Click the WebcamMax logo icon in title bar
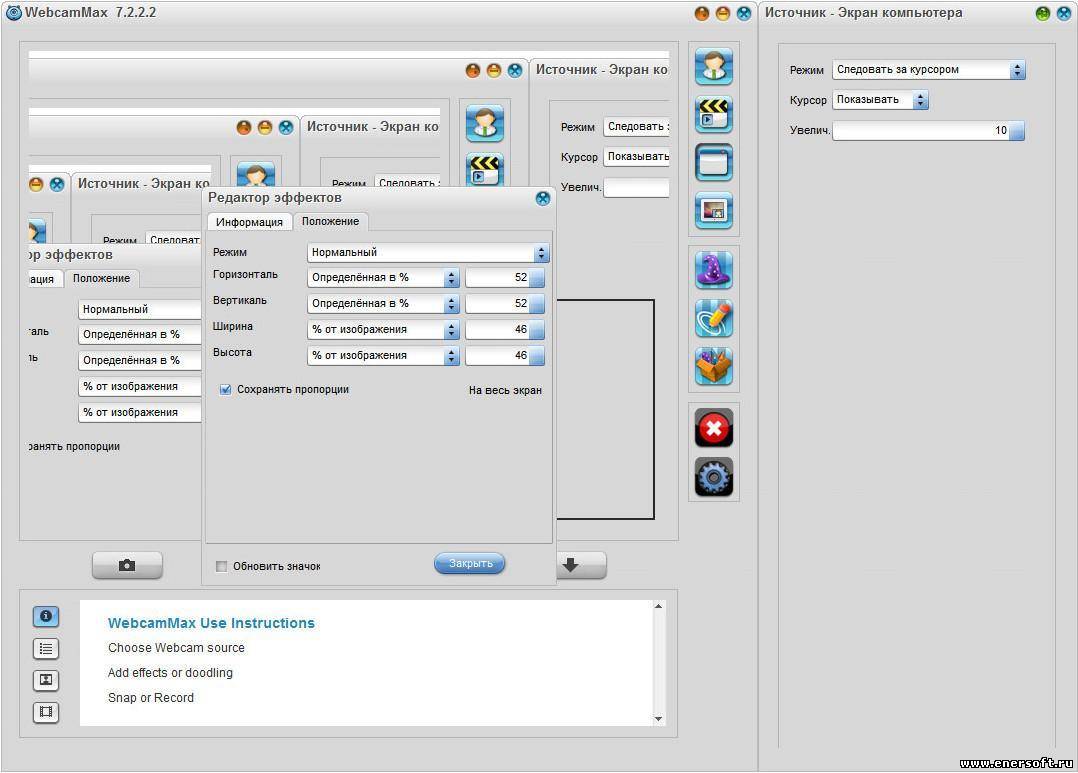Screen dimensions: 1078x773 [13, 12]
